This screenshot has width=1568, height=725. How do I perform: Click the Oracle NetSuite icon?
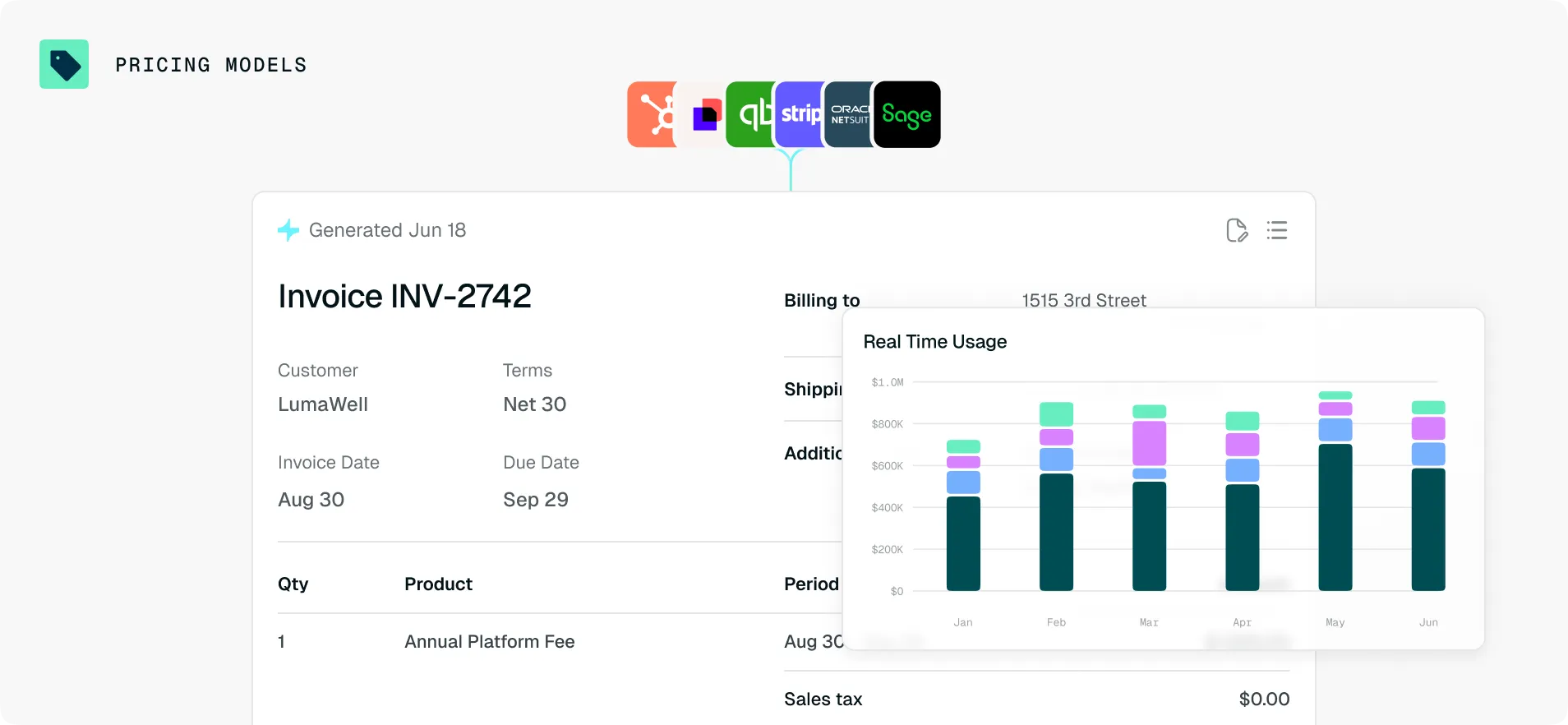[x=848, y=114]
